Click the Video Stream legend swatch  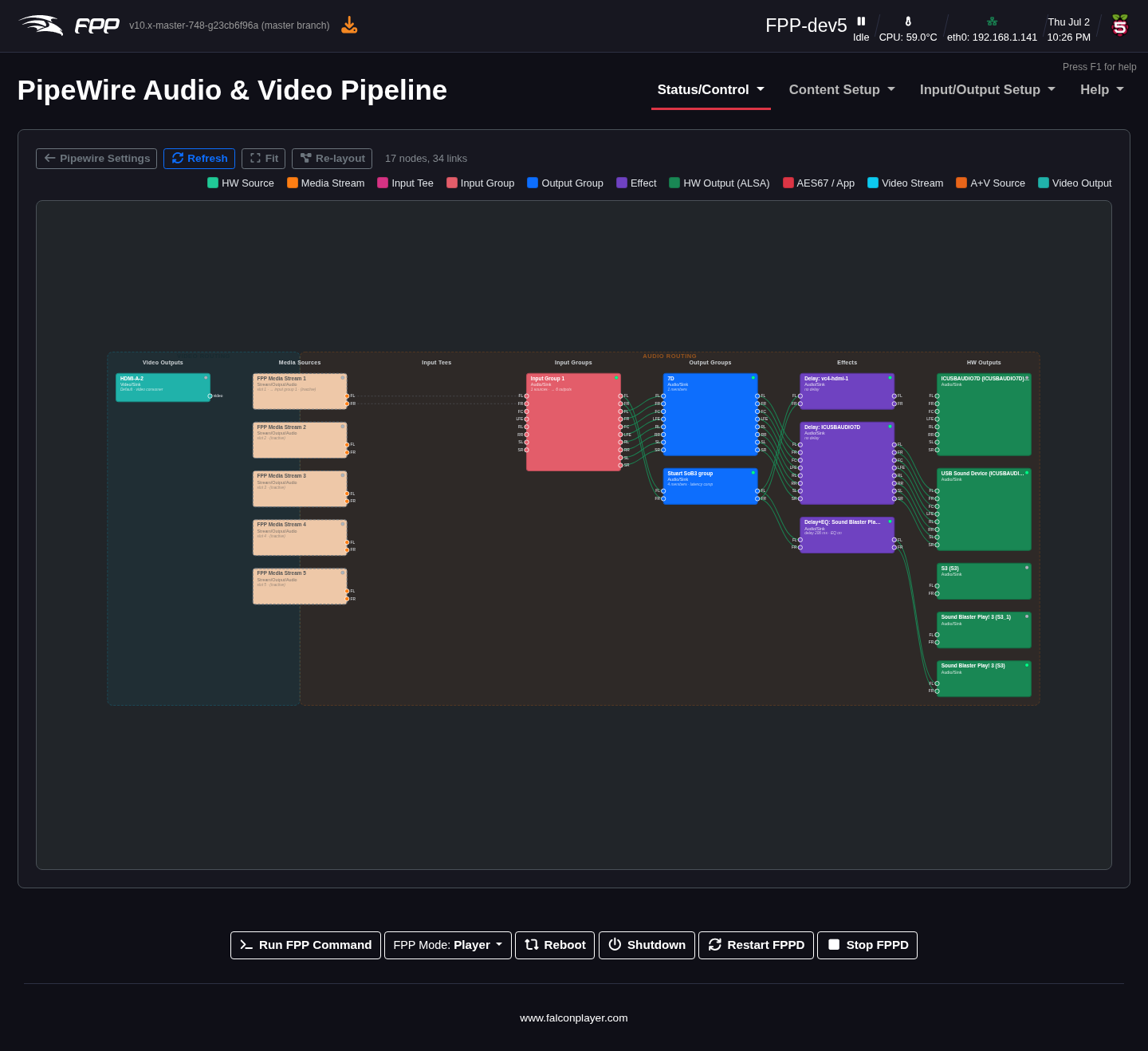pos(873,183)
